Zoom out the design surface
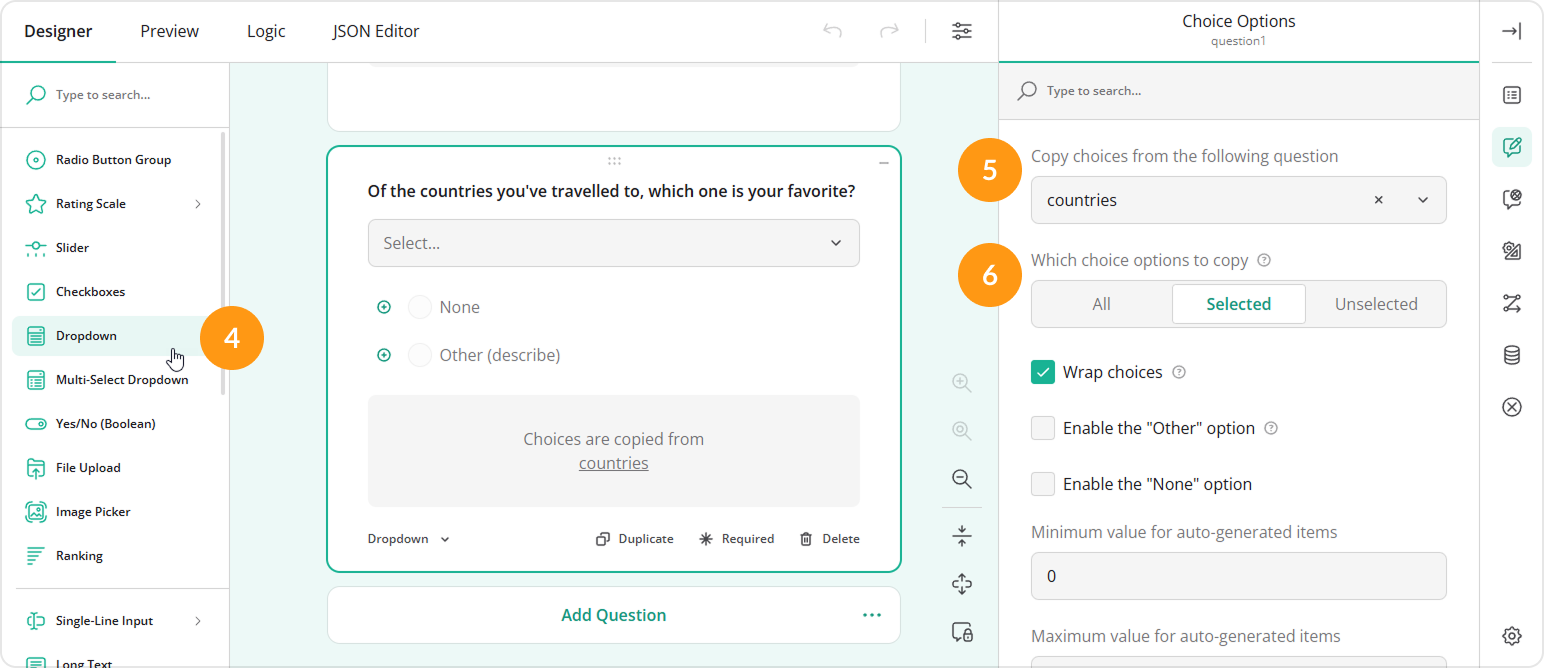The image size is (1544, 668). (x=962, y=479)
